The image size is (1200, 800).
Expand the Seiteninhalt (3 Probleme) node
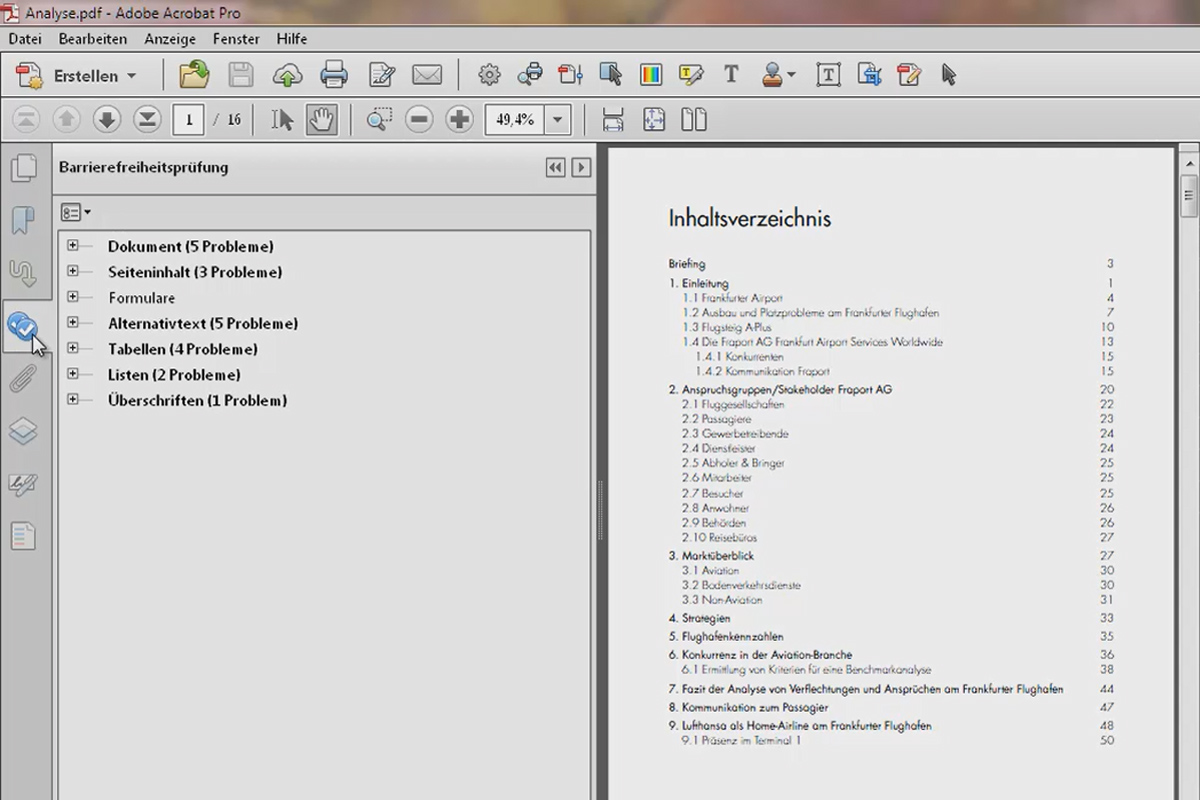click(73, 271)
